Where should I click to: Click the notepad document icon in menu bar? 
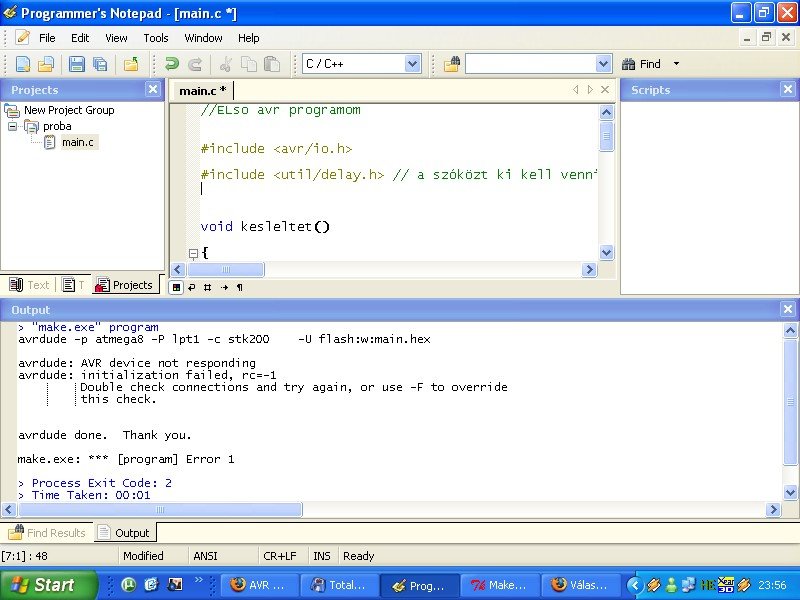[22, 38]
